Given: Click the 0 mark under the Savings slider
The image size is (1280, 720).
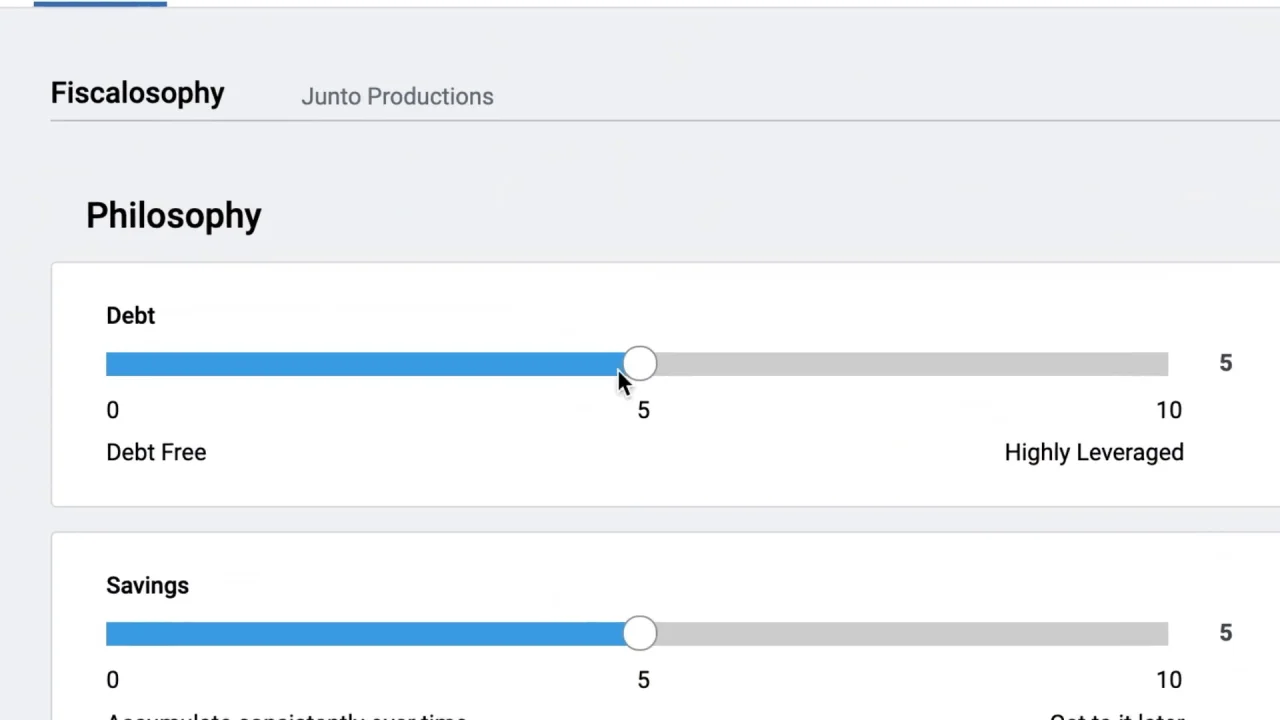Looking at the screenshot, I should pos(112,680).
